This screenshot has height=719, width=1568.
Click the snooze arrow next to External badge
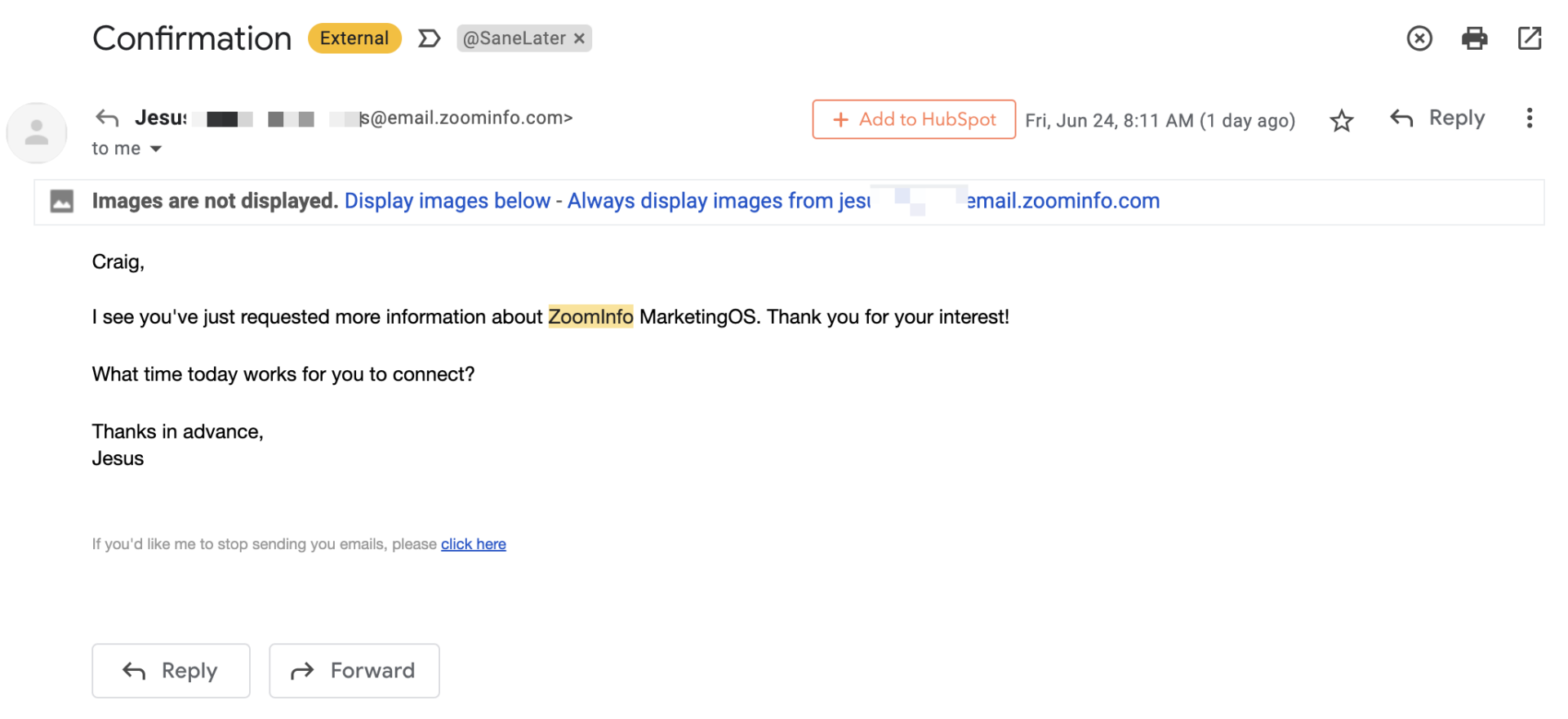(x=430, y=38)
